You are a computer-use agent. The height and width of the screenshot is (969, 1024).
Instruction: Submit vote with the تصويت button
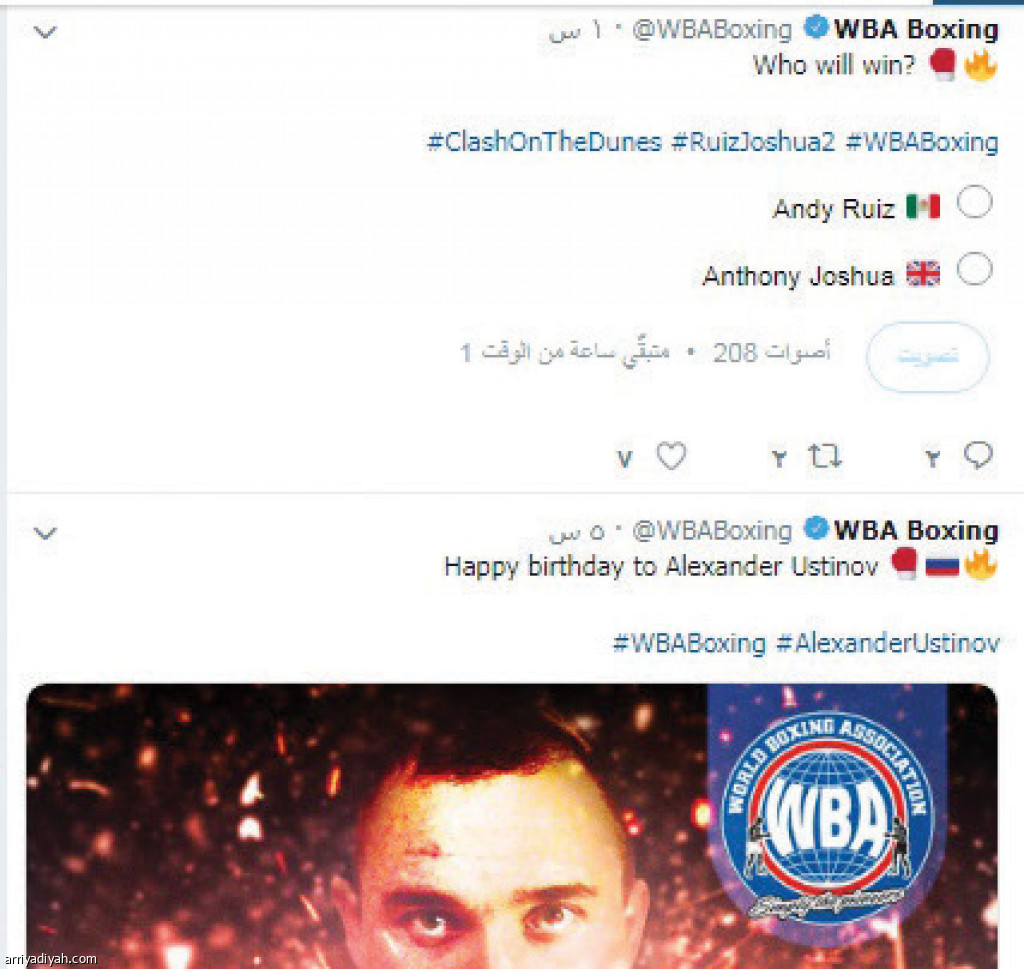(x=927, y=357)
